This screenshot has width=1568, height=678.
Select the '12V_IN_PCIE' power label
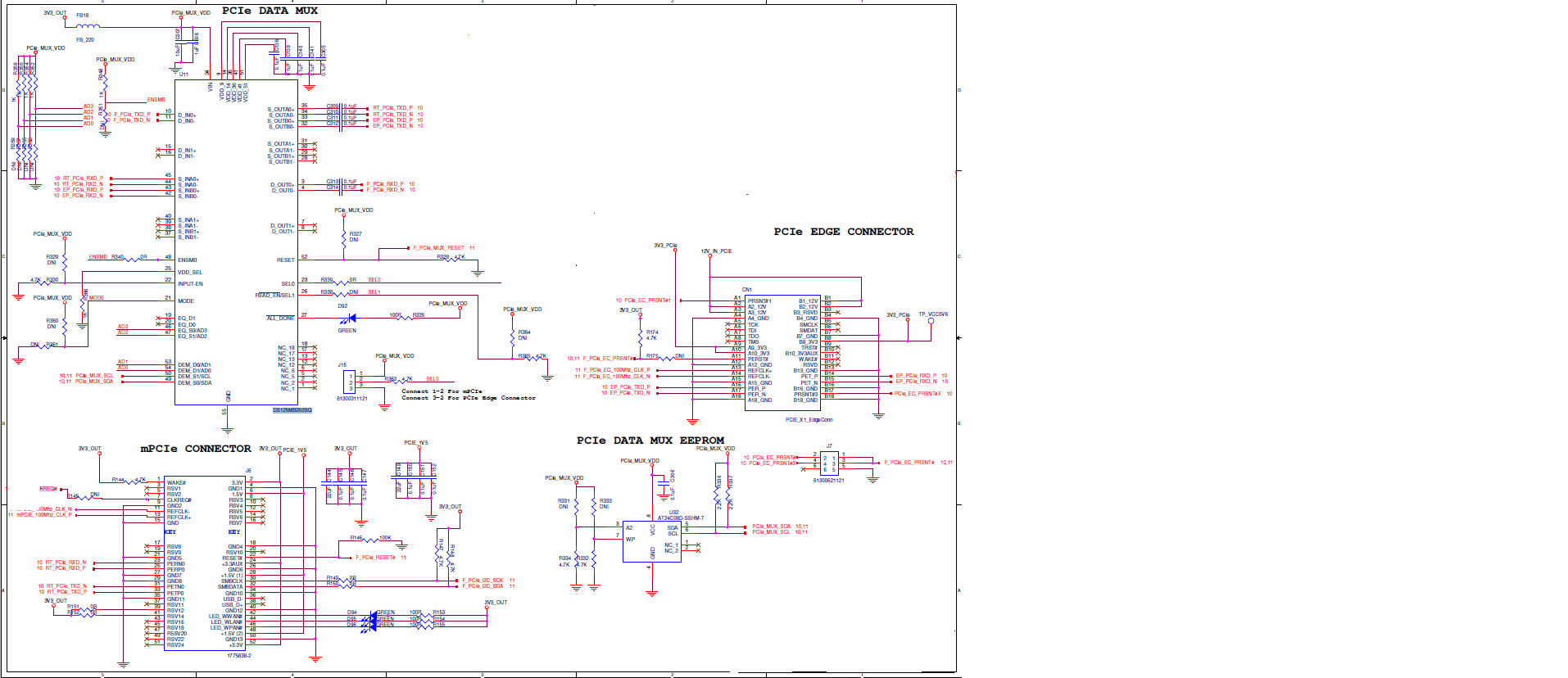716,251
